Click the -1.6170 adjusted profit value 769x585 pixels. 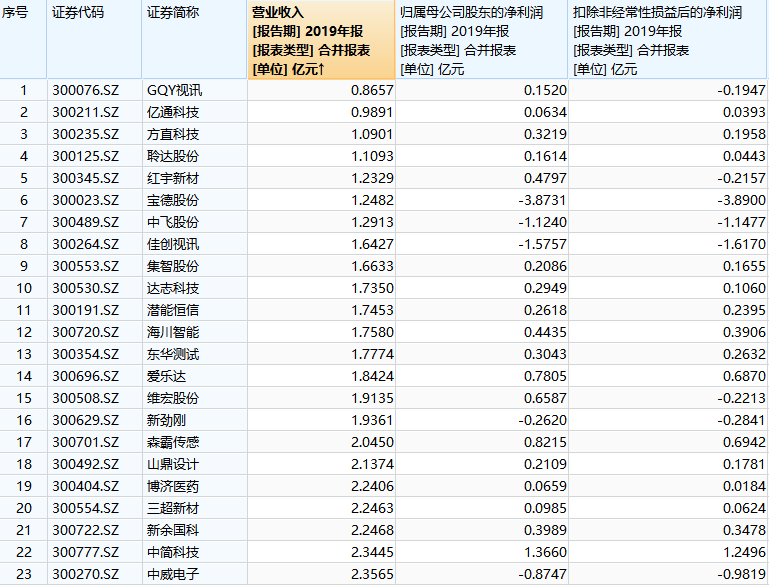coord(741,244)
